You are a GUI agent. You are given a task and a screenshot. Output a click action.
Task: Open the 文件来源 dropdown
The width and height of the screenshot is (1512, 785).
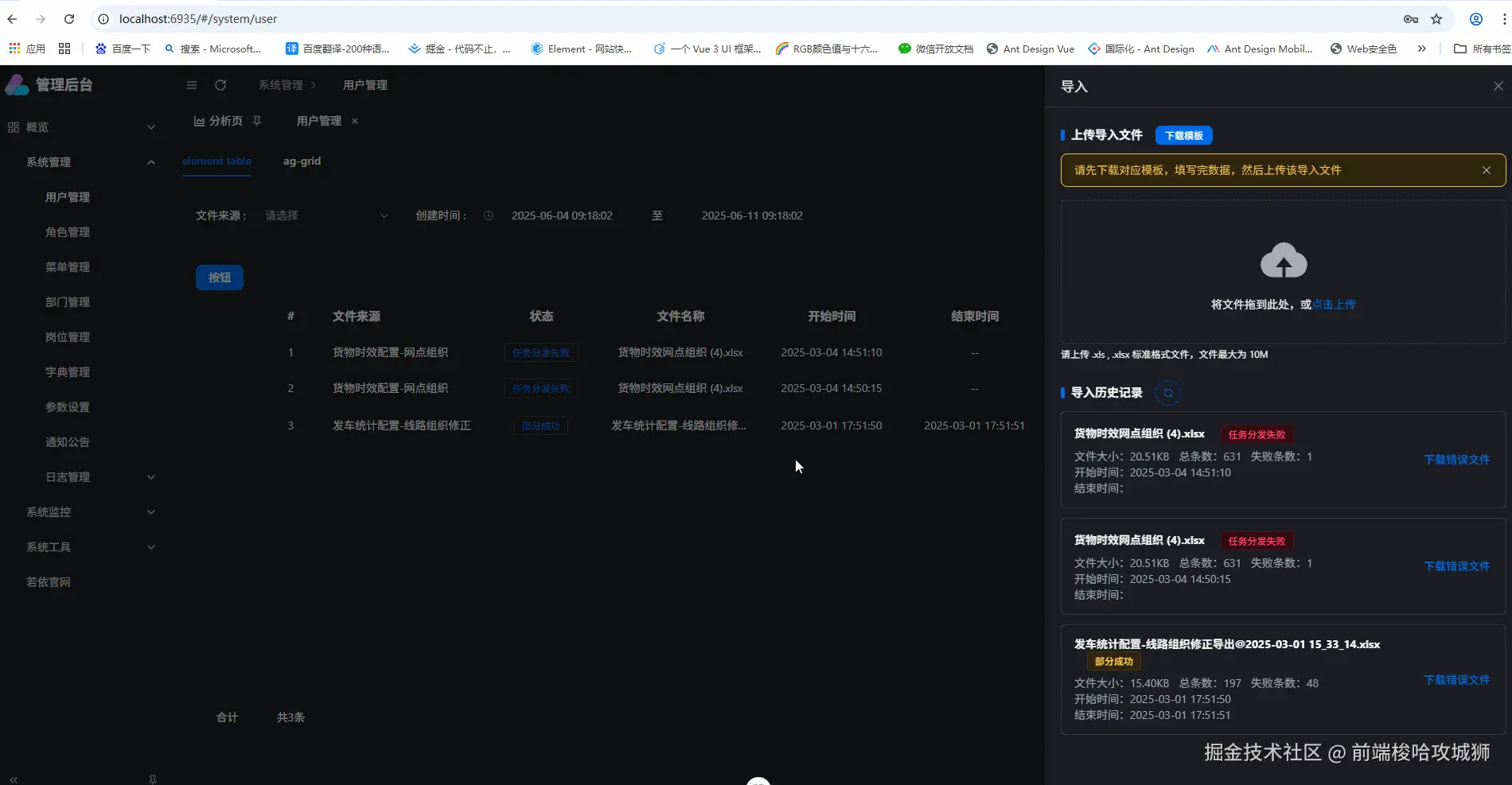tap(326, 216)
